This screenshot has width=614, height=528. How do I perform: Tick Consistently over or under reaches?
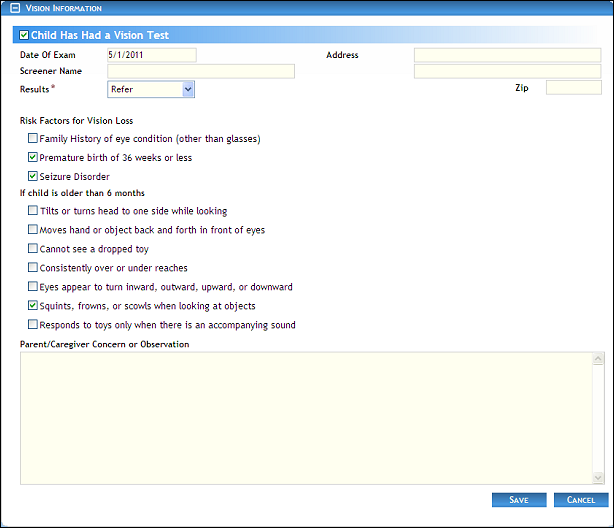coord(33,268)
